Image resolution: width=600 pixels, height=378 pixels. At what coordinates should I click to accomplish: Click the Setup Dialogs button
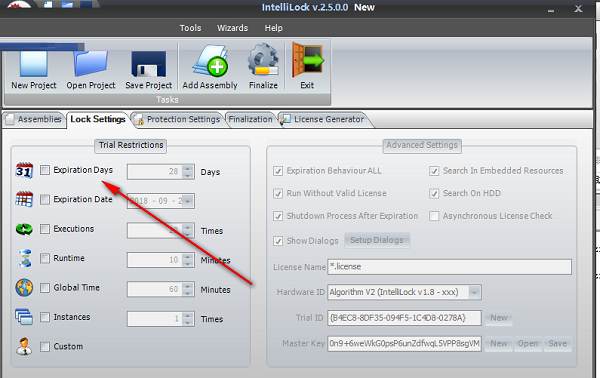[377, 240]
